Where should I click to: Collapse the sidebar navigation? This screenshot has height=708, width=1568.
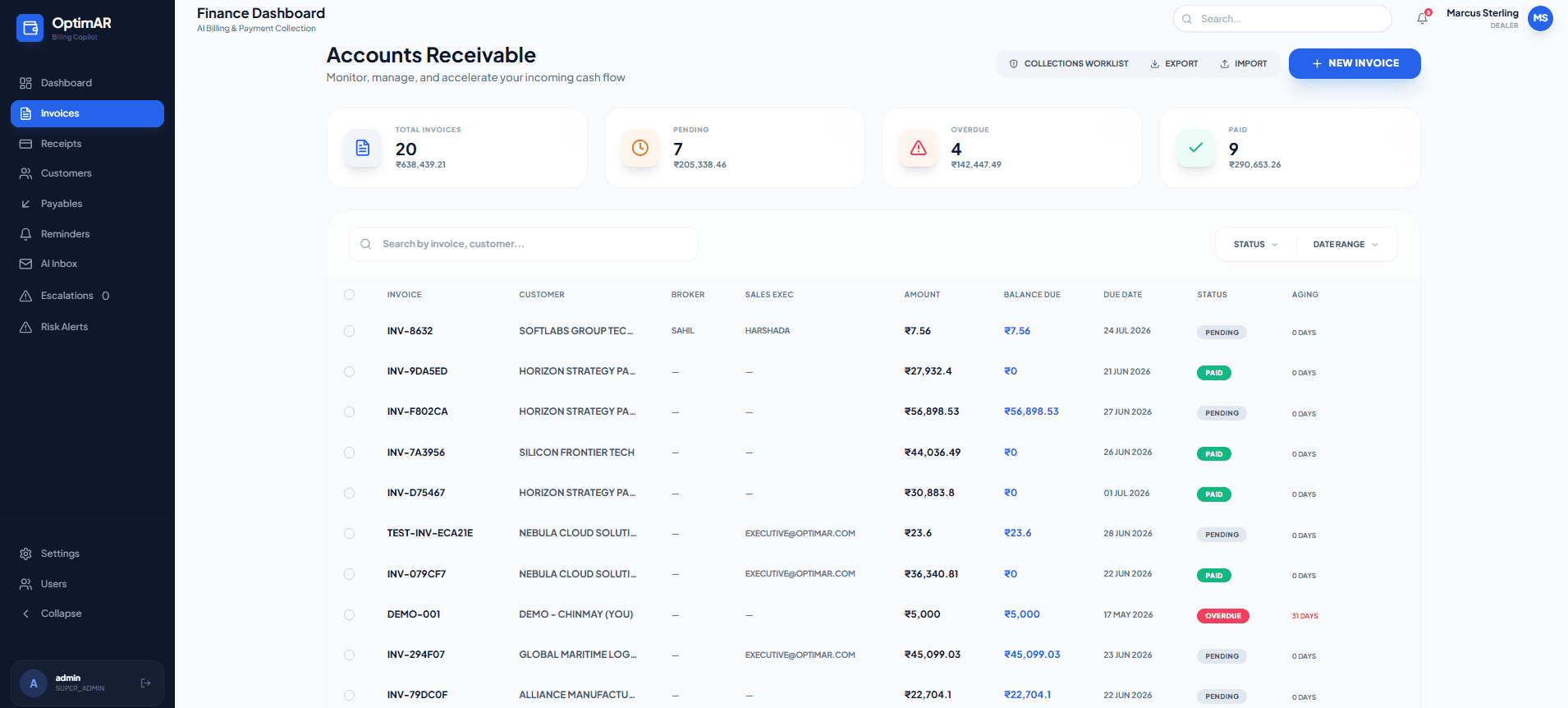point(87,614)
